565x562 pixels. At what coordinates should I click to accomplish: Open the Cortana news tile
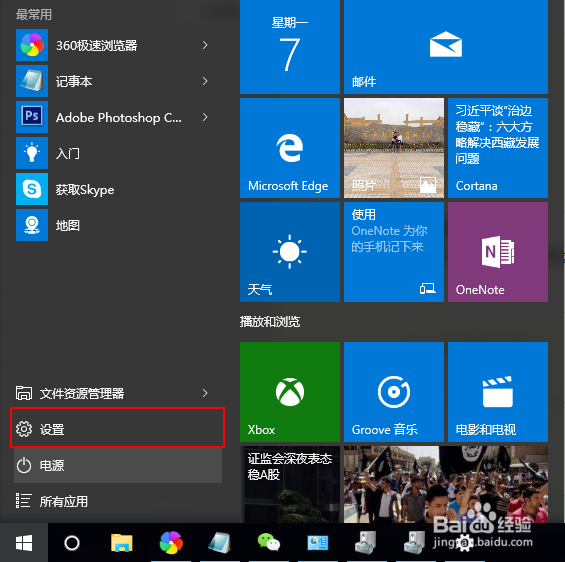click(x=498, y=148)
